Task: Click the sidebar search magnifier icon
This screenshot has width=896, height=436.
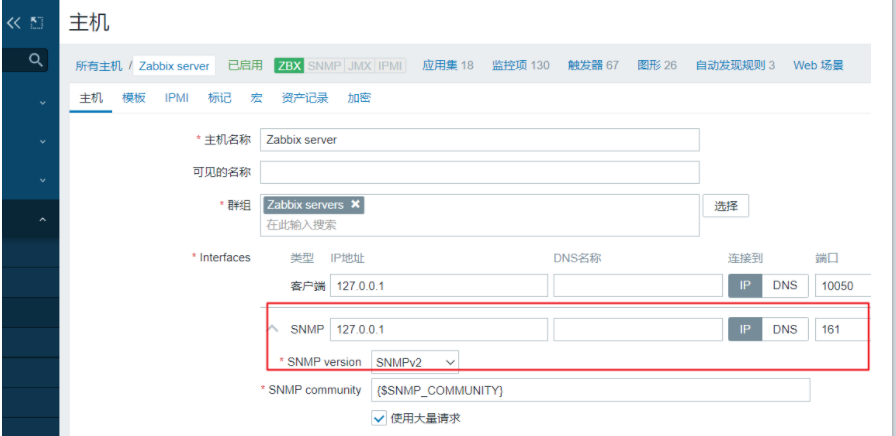Action: [x=36, y=59]
